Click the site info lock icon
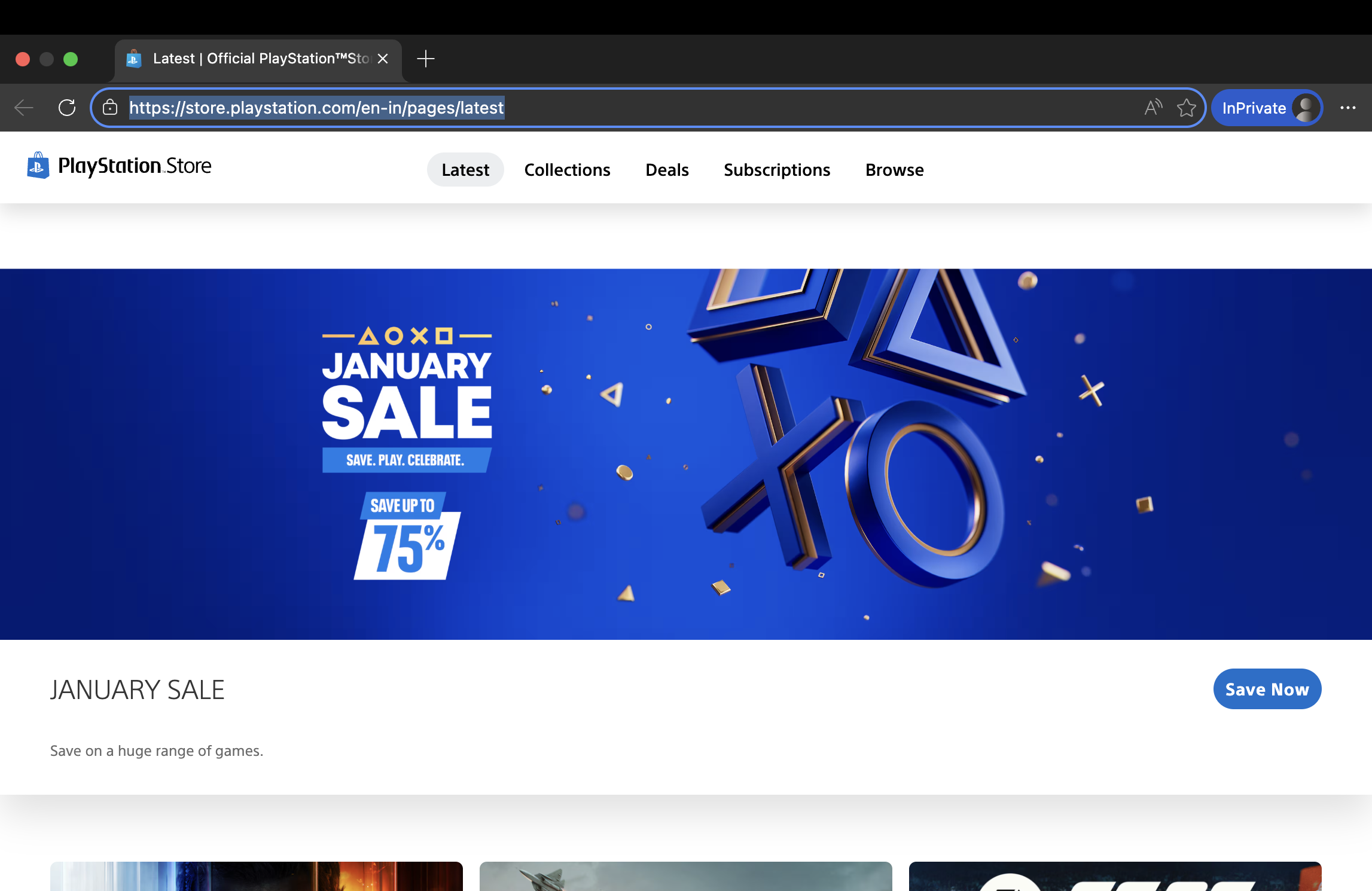Viewport: 1372px width, 891px height. pos(110,108)
